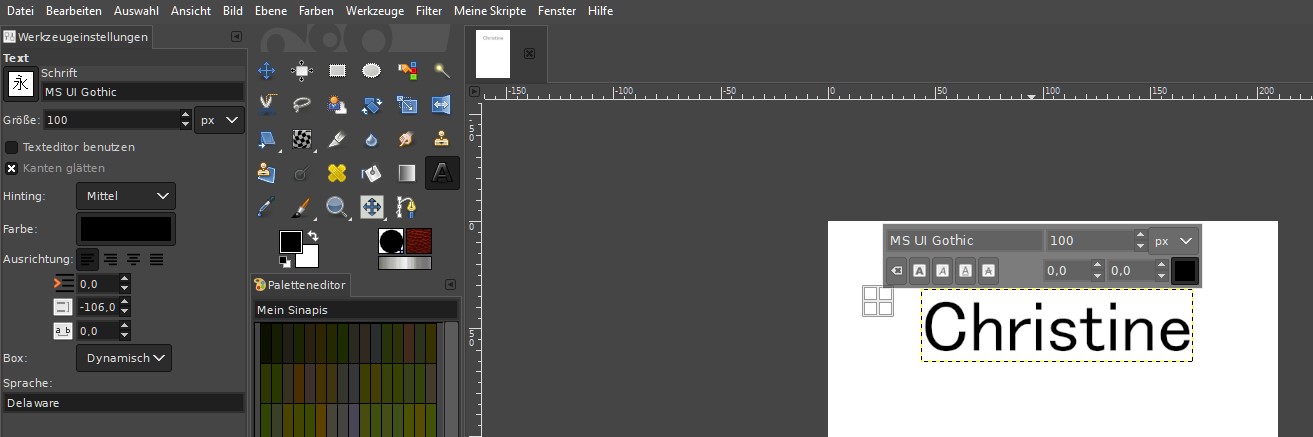This screenshot has height=437, width=1313.
Task: Select the Gradient fill tool
Action: 406,173
